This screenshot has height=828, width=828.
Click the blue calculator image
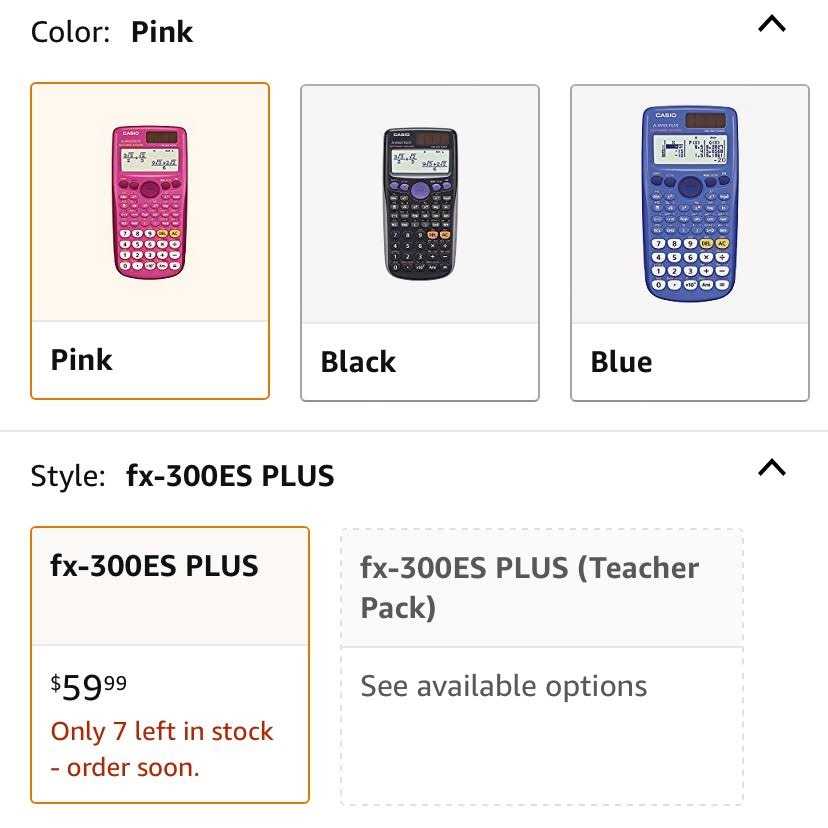coord(690,203)
